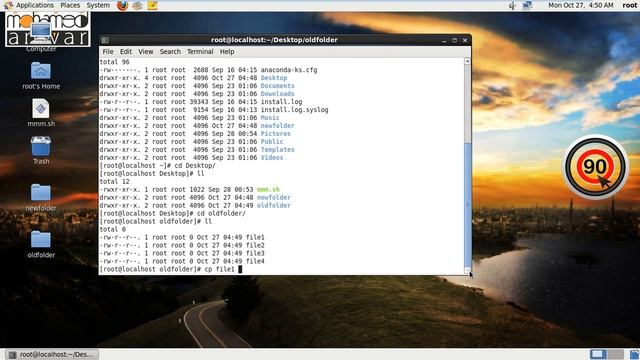The height and width of the screenshot is (360, 640).
Task: Select the oldfolder desktop folder
Action: click(x=41, y=239)
